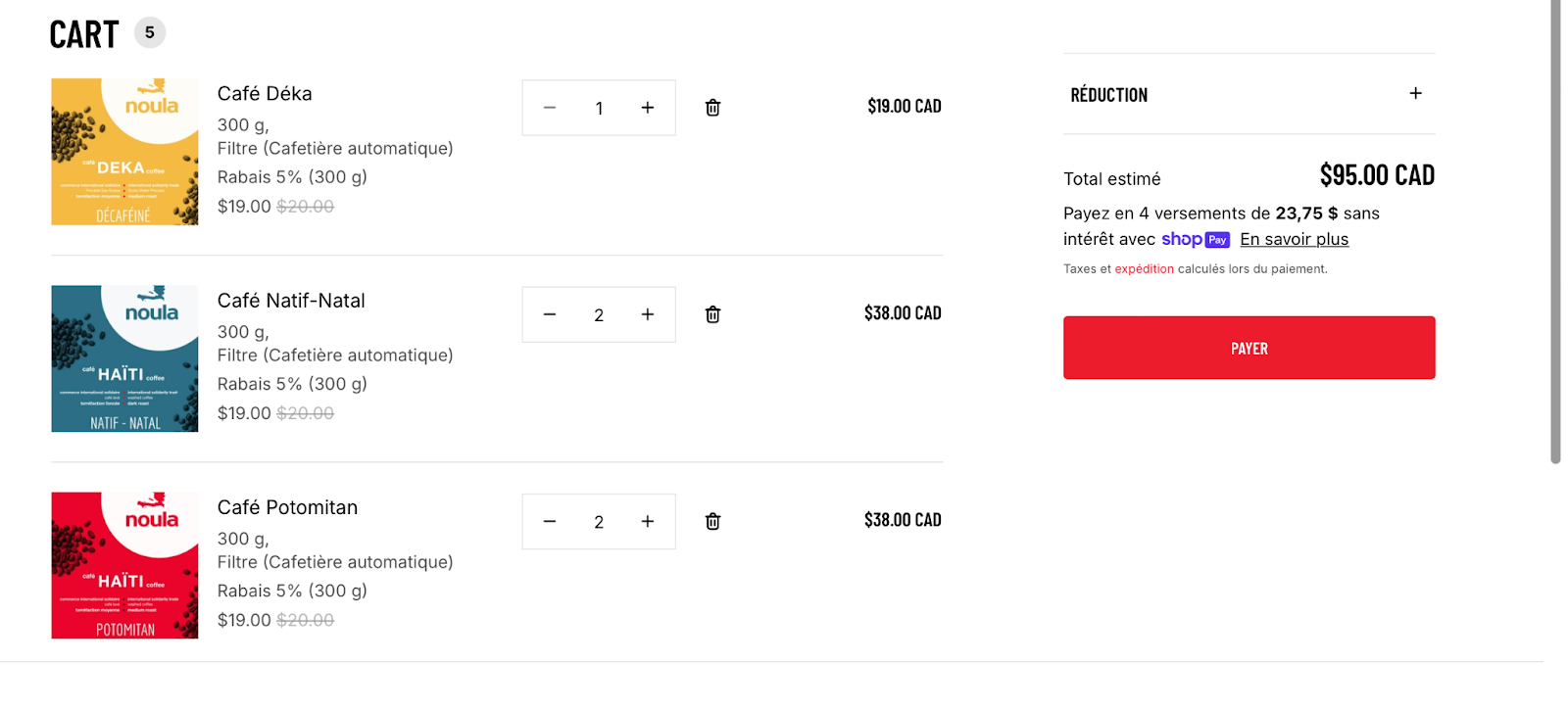This screenshot has height=710, width=1568.
Task: Reduce Café Natif-Natal quantity by one
Action: point(550,314)
